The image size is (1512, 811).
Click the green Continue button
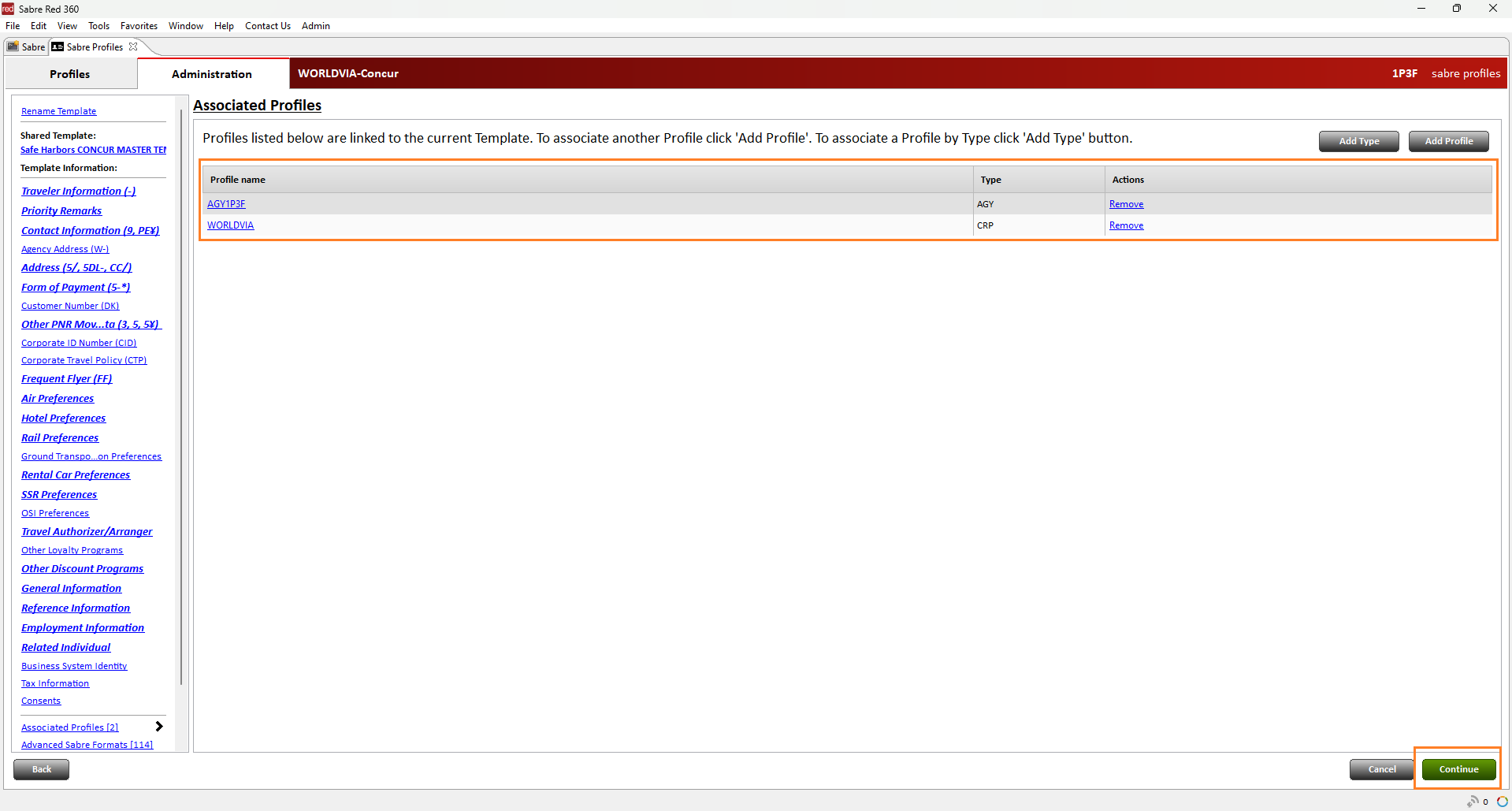pos(1458,769)
